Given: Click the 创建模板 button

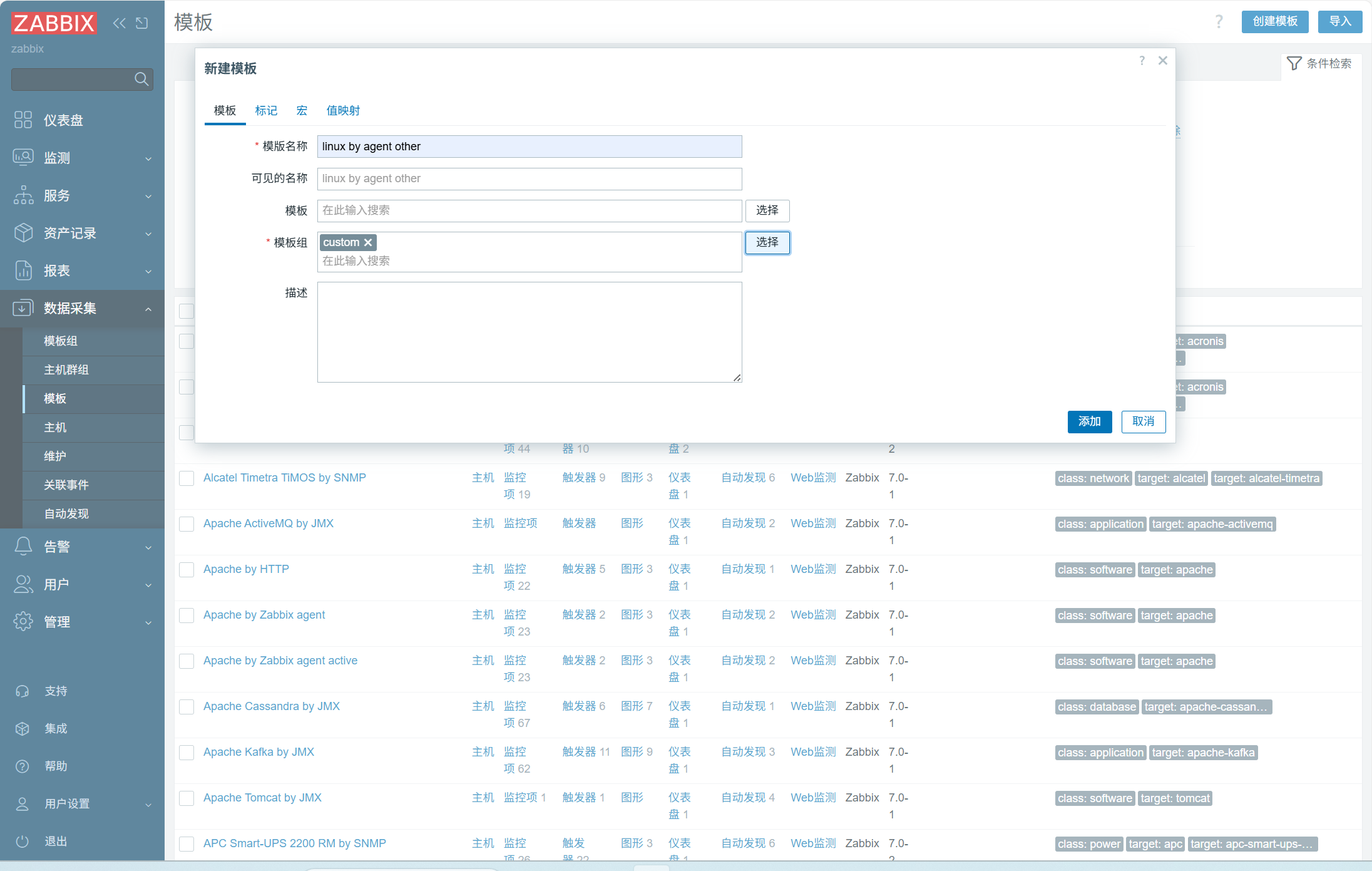Looking at the screenshot, I should [1275, 21].
